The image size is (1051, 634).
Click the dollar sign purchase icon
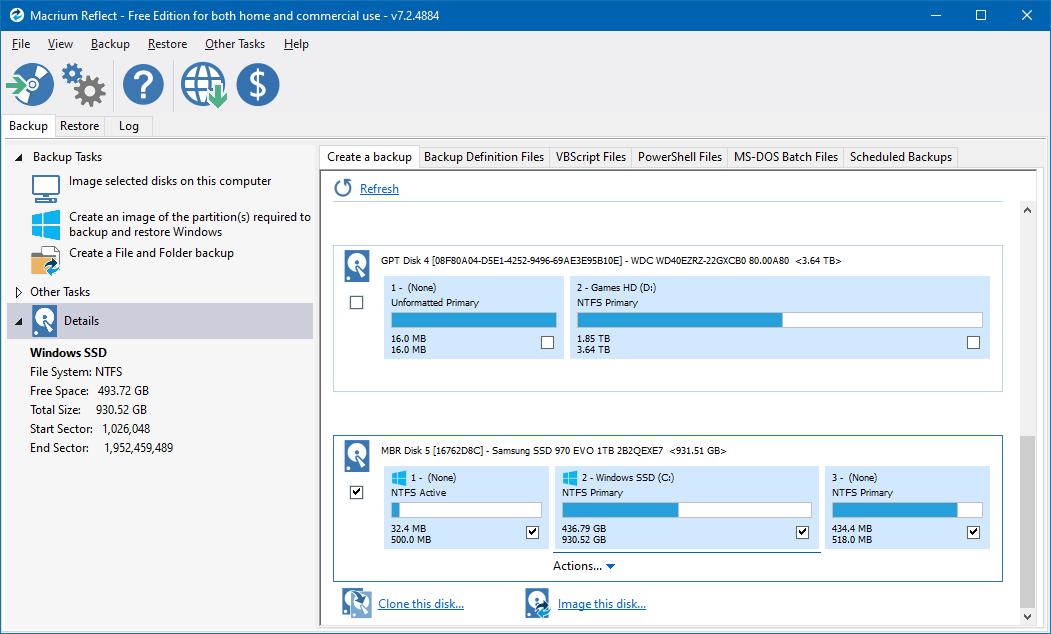coord(258,84)
